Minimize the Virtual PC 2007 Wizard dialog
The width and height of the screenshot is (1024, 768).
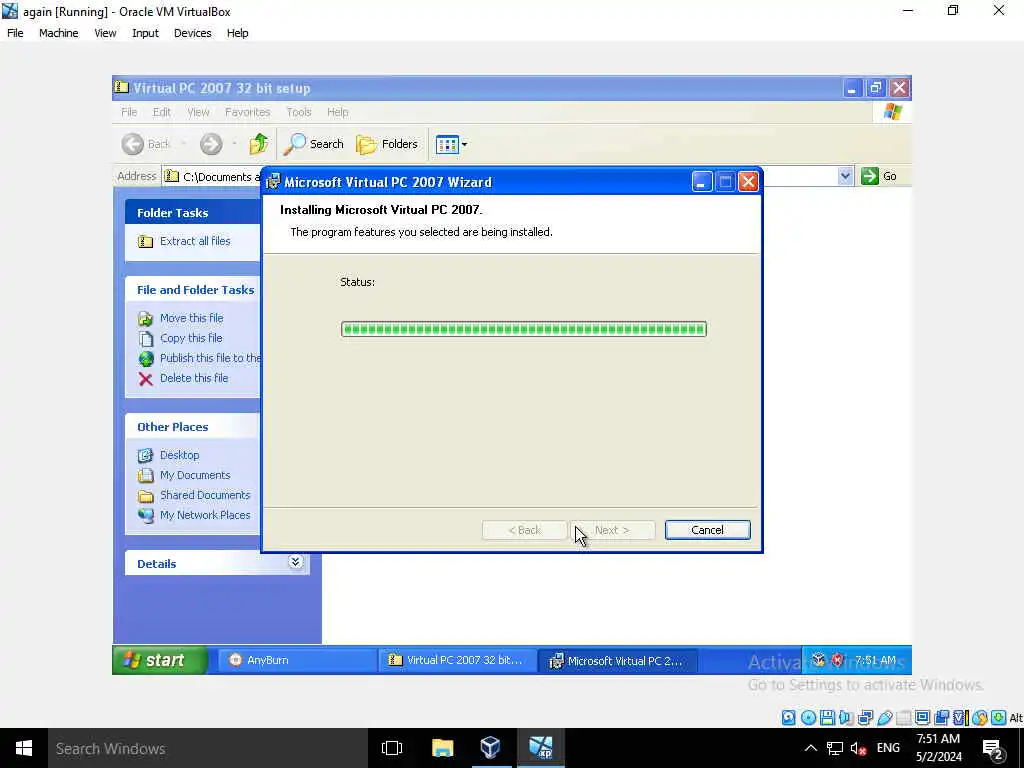pyautogui.click(x=702, y=182)
